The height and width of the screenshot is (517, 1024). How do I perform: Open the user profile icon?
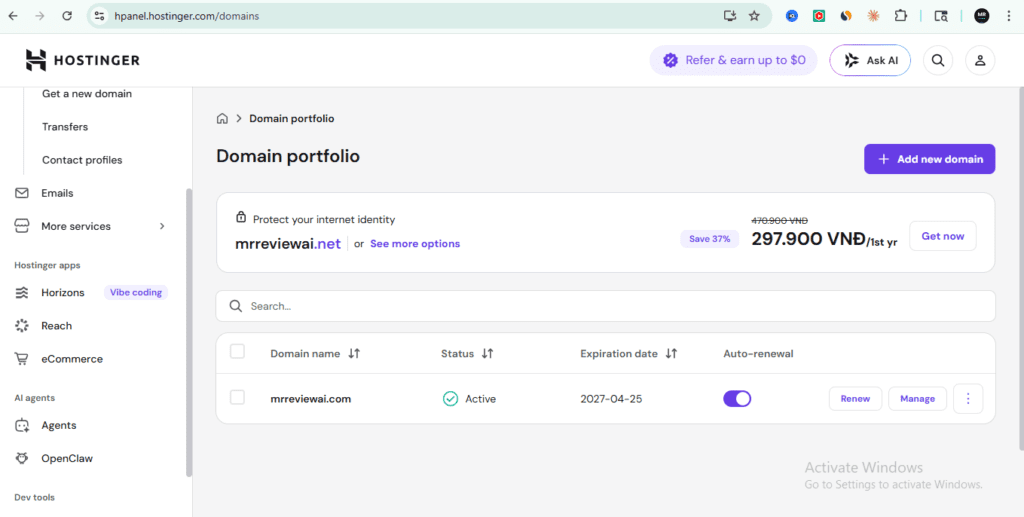(x=980, y=60)
